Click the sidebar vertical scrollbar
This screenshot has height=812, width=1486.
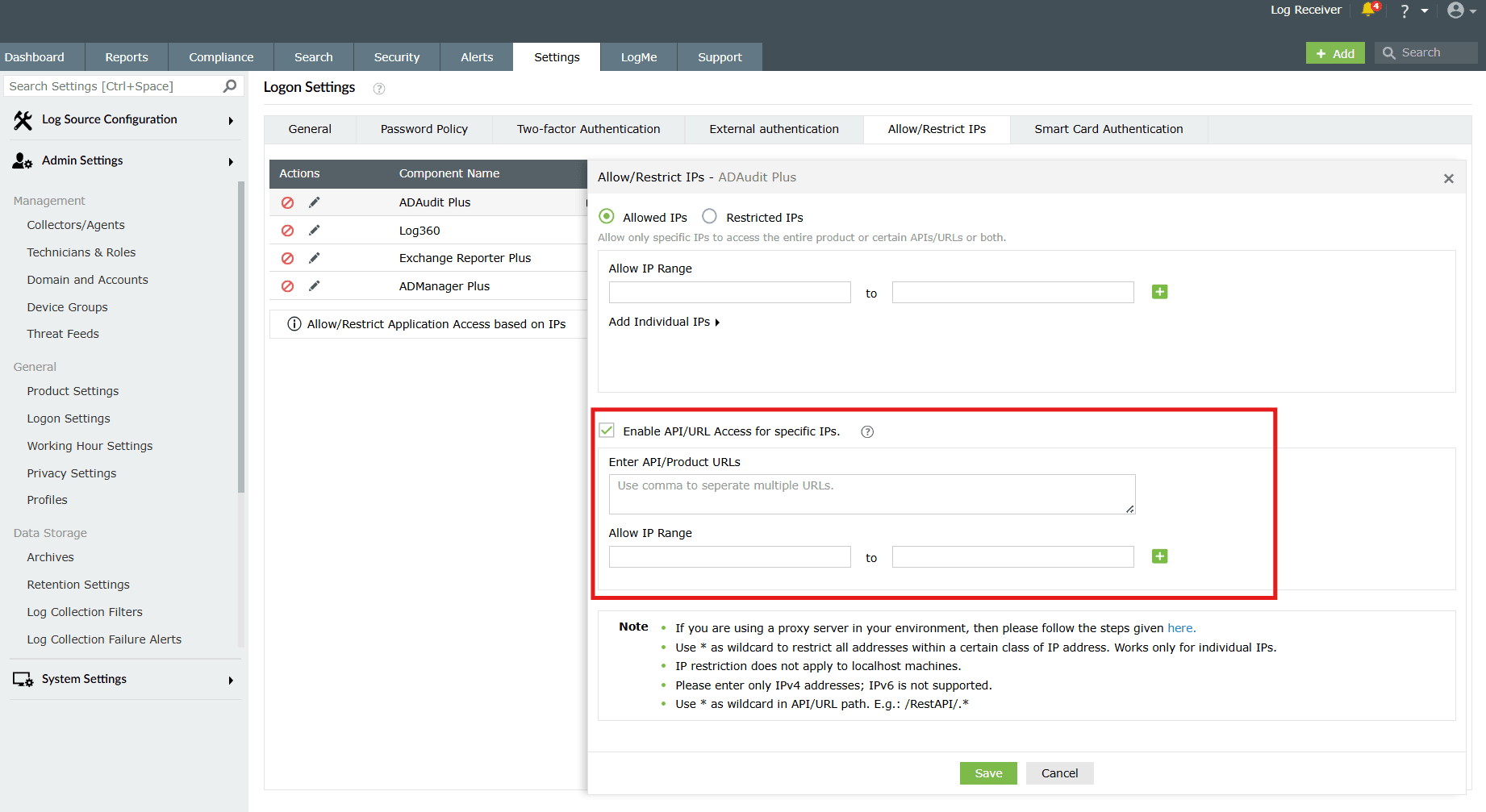[240, 337]
